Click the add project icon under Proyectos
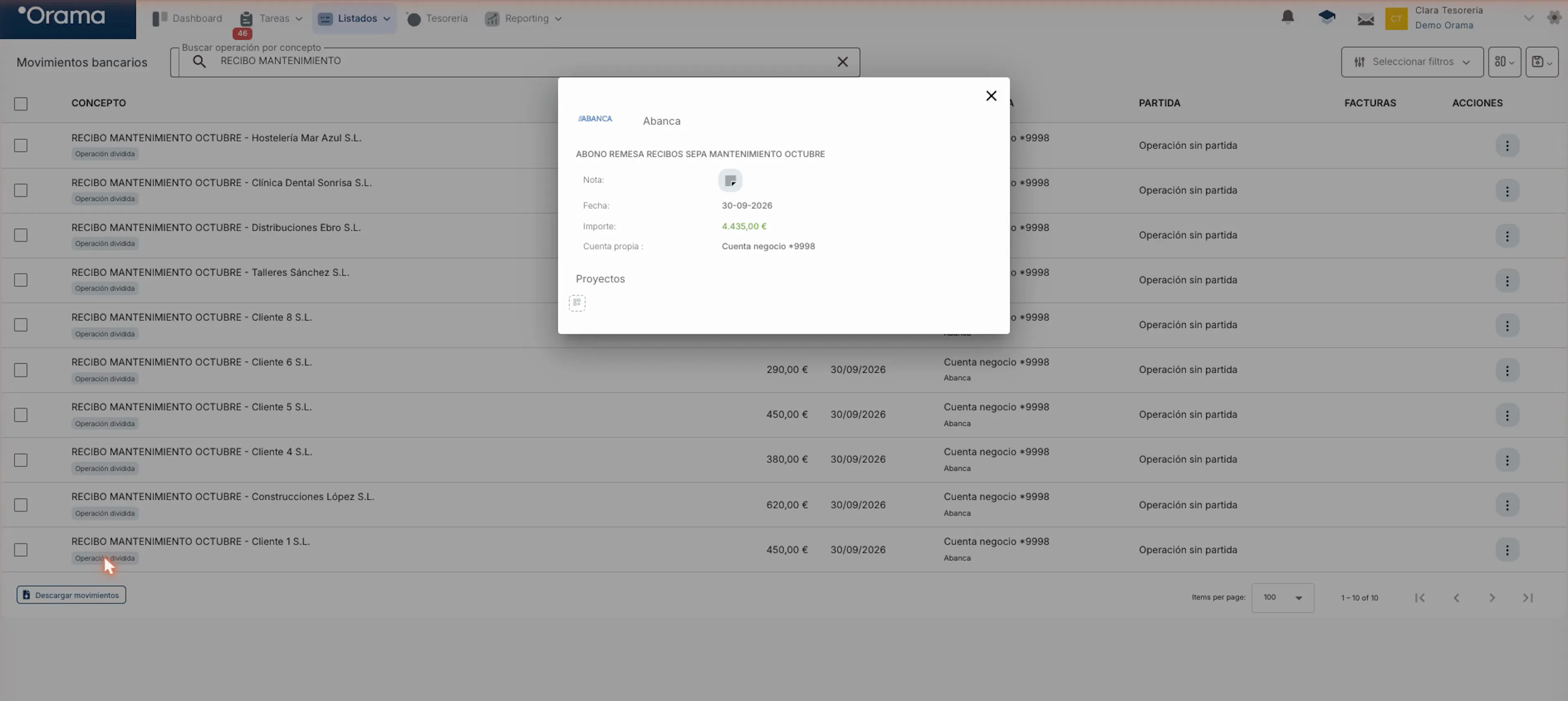Screen dimensions: 1568x701 577,303
